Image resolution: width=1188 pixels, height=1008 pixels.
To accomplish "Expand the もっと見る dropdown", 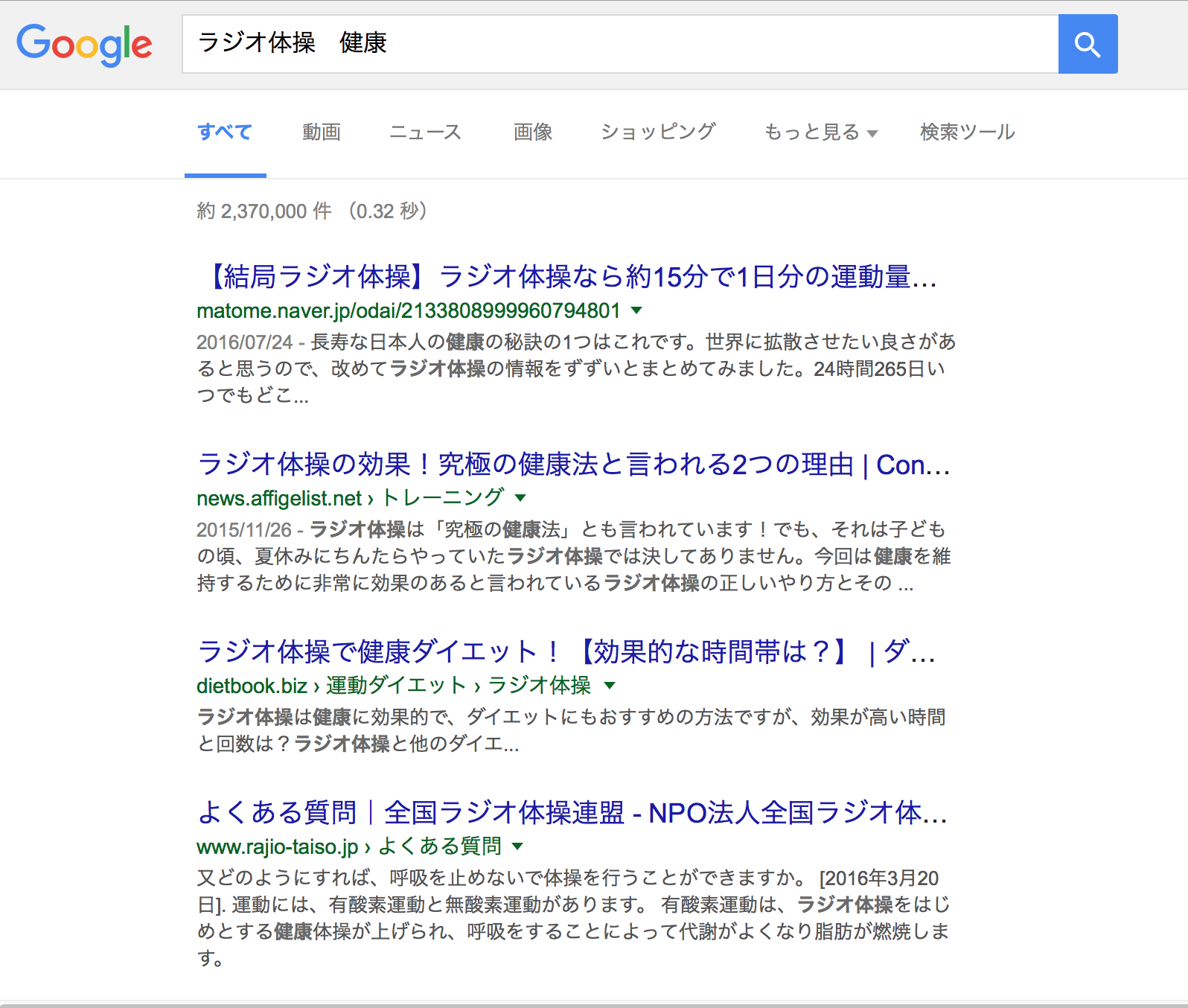I will pos(820,133).
